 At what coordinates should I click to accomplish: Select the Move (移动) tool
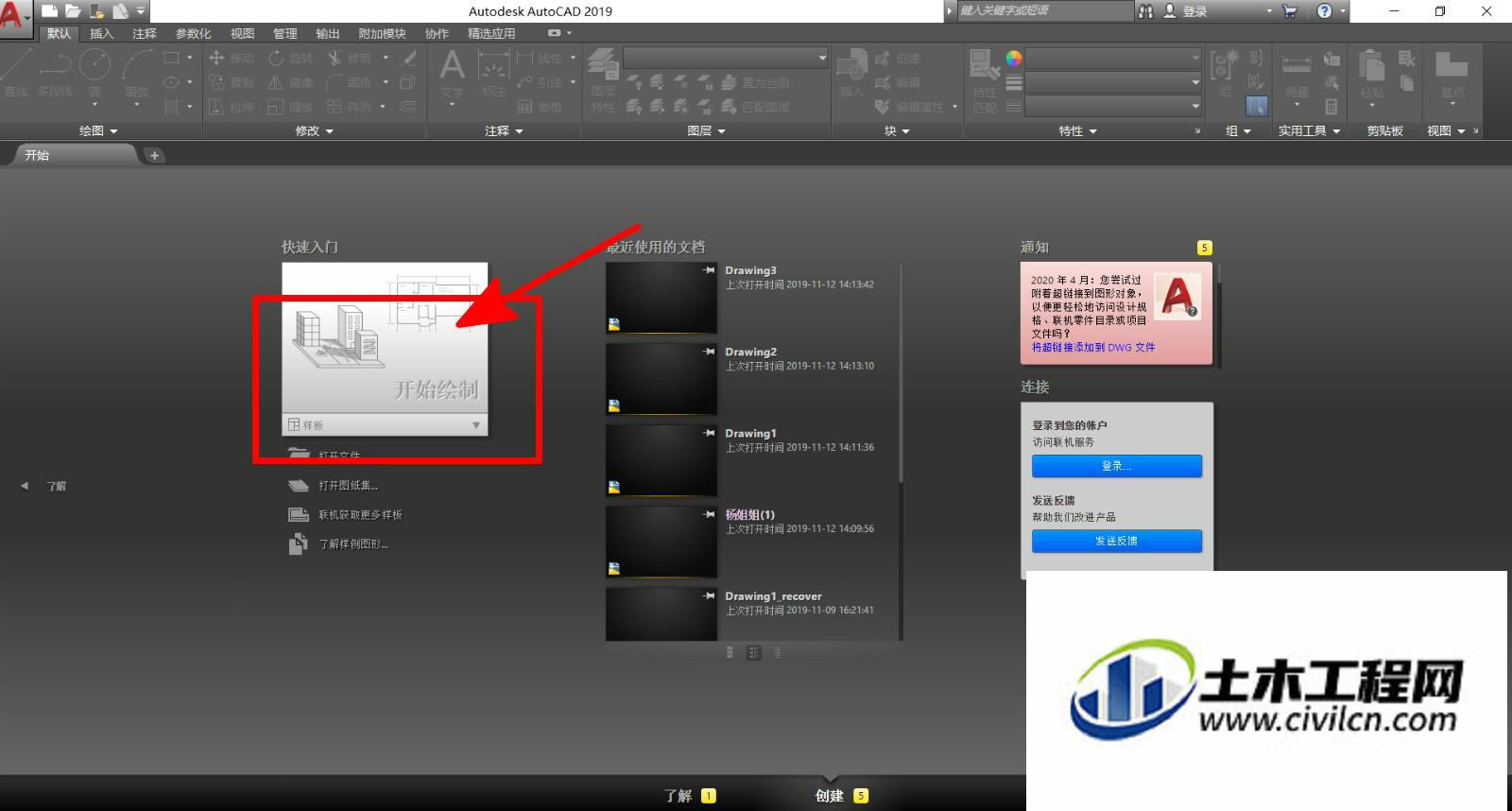pos(231,58)
